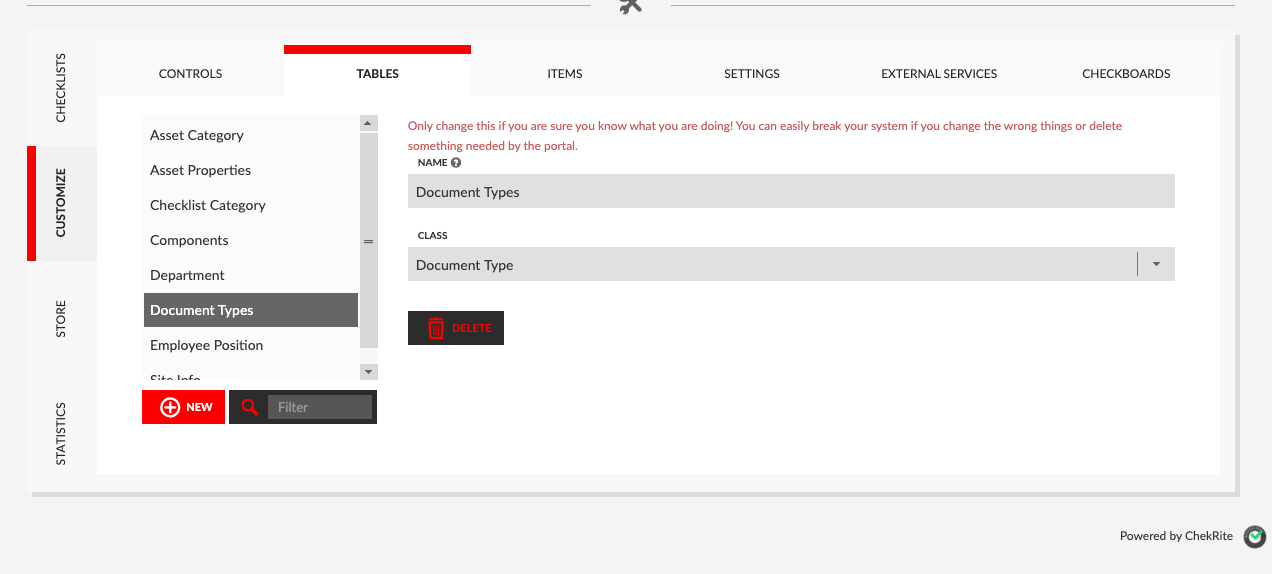Click the NAME help question mark icon

456,162
